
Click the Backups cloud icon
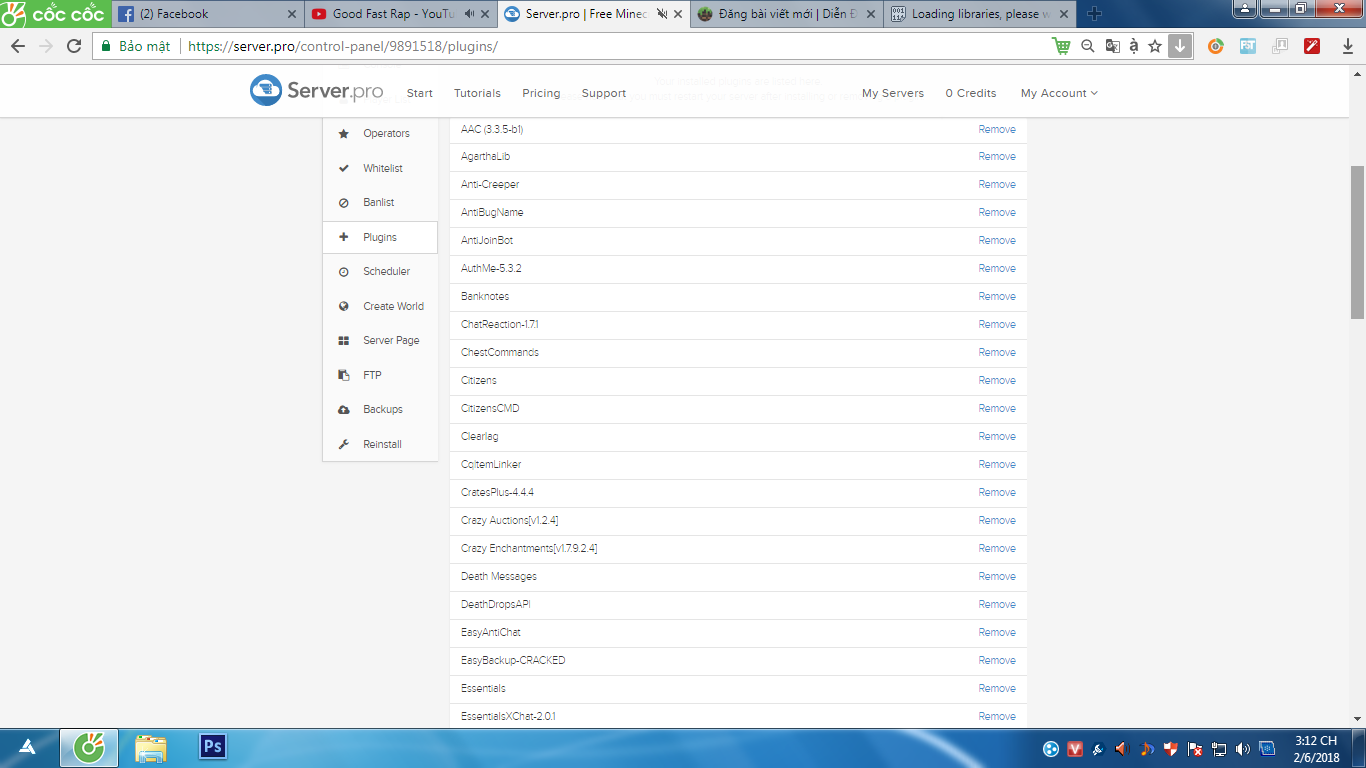[344, 410]
